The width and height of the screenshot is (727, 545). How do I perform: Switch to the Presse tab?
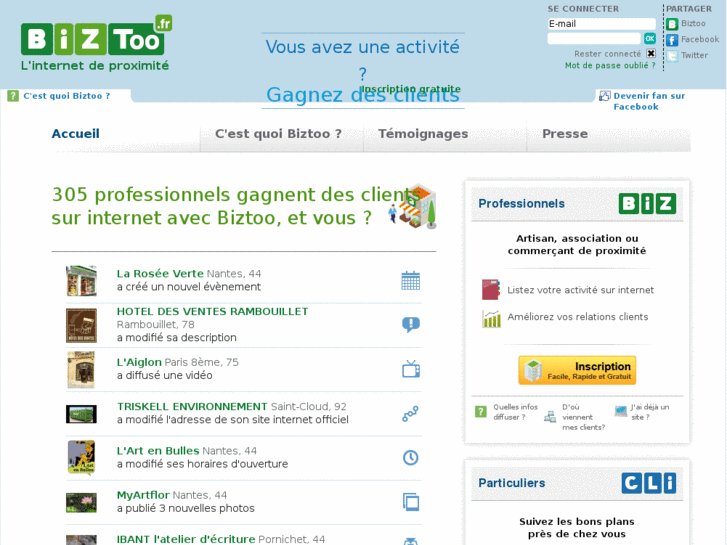click(x=565, y=134)
